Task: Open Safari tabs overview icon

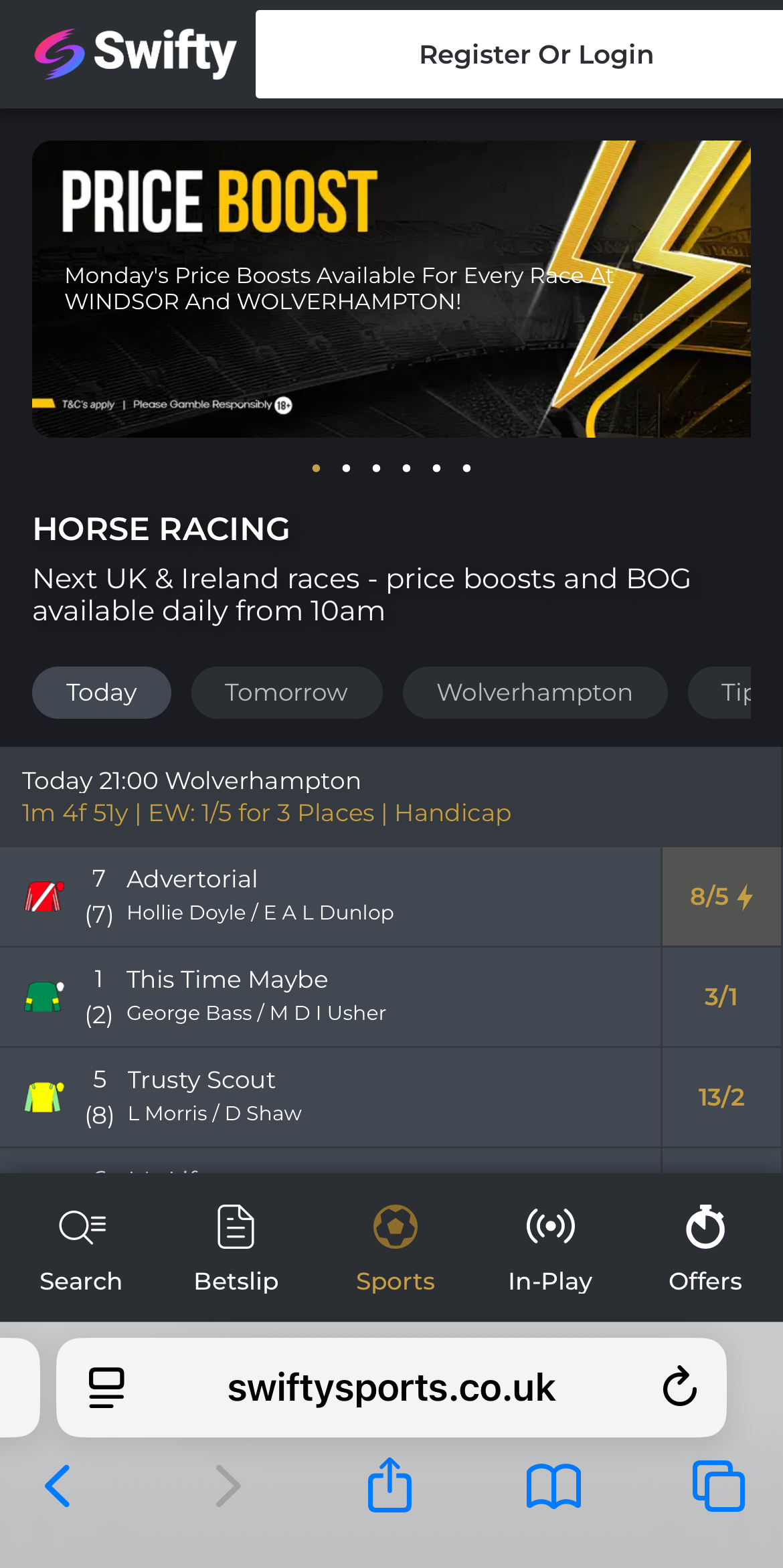Action: (x=718, y=1486)
